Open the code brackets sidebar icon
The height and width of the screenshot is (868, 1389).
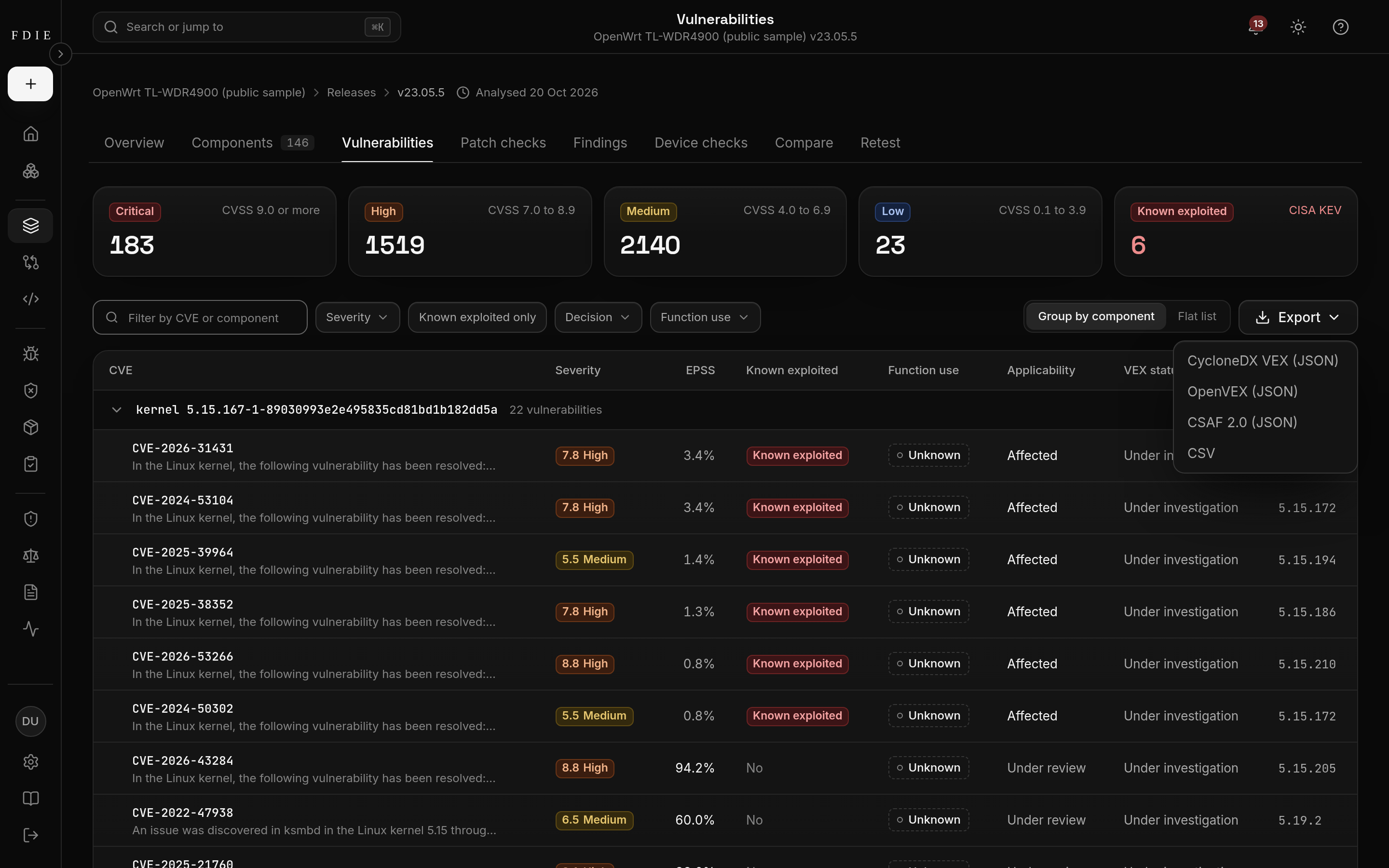(x=30, y=299)
